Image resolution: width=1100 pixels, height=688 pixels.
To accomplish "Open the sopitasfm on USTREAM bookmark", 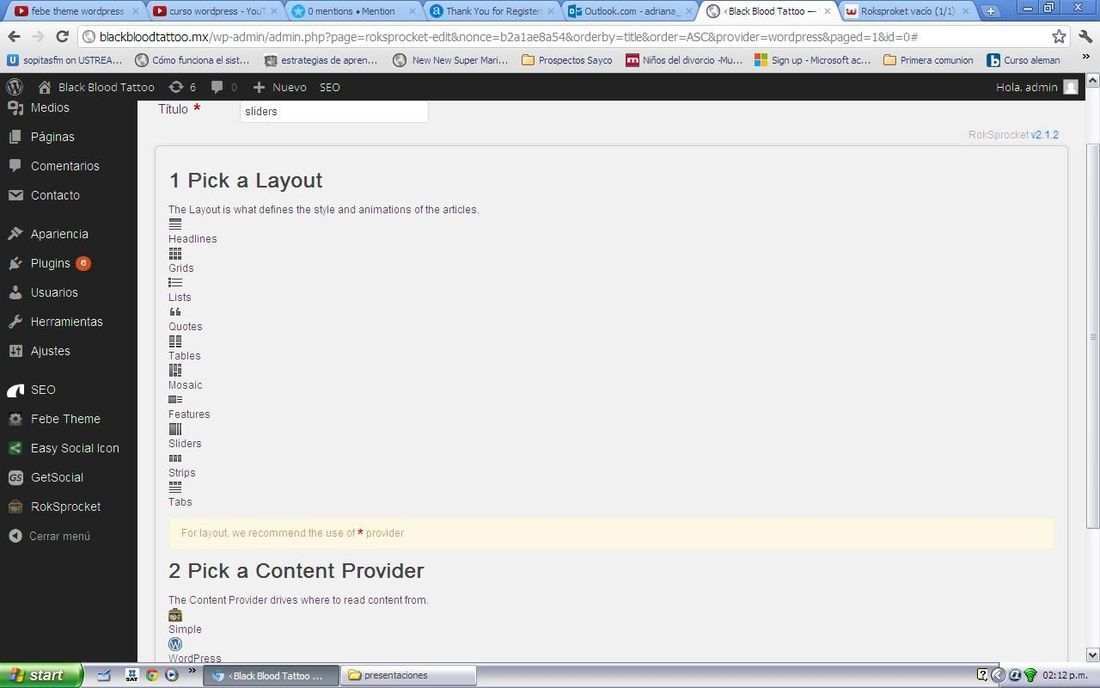I will coord(65,60).
